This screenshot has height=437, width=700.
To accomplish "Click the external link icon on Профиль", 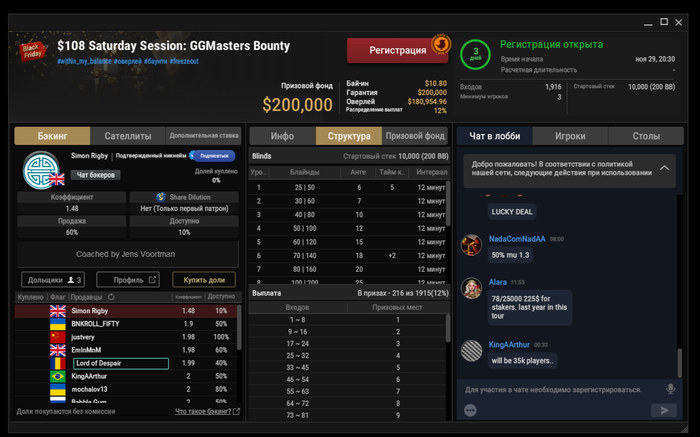I will [x=152, y=279].
